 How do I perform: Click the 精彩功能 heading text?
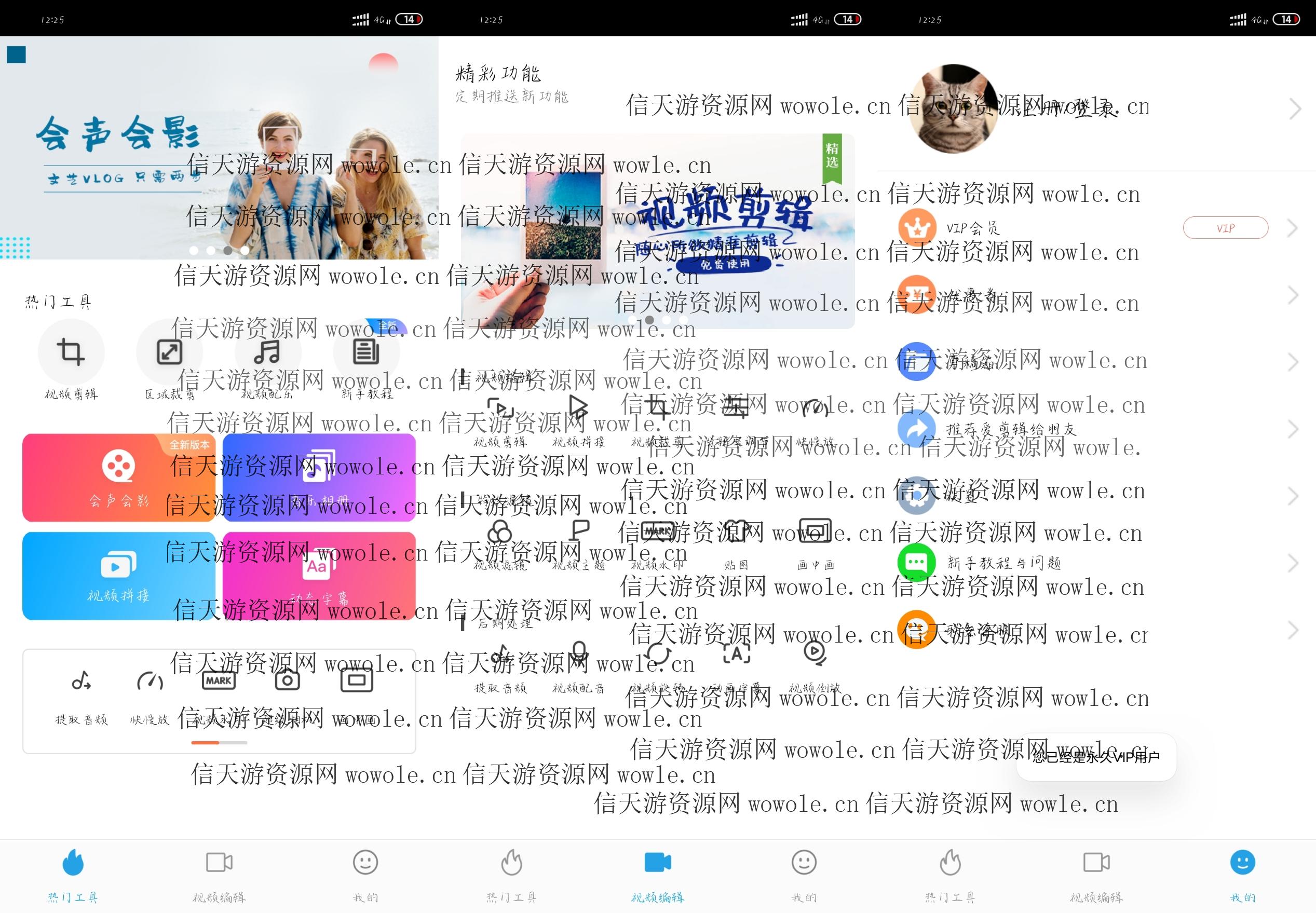(x=498, y=73)
